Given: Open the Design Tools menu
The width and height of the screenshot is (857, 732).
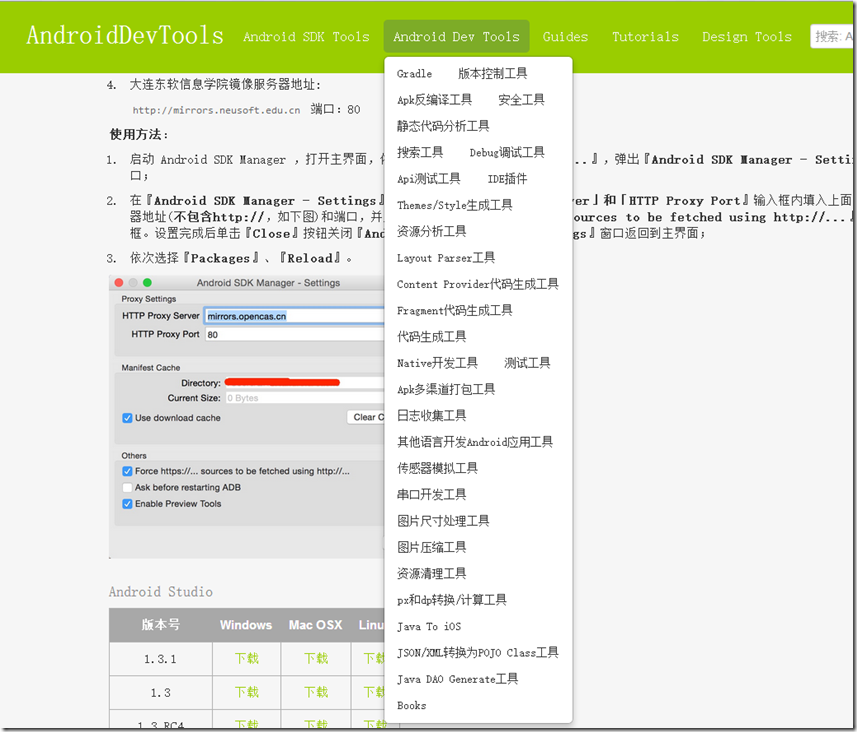Looking at the screenshot, I should tap(746, 36).
